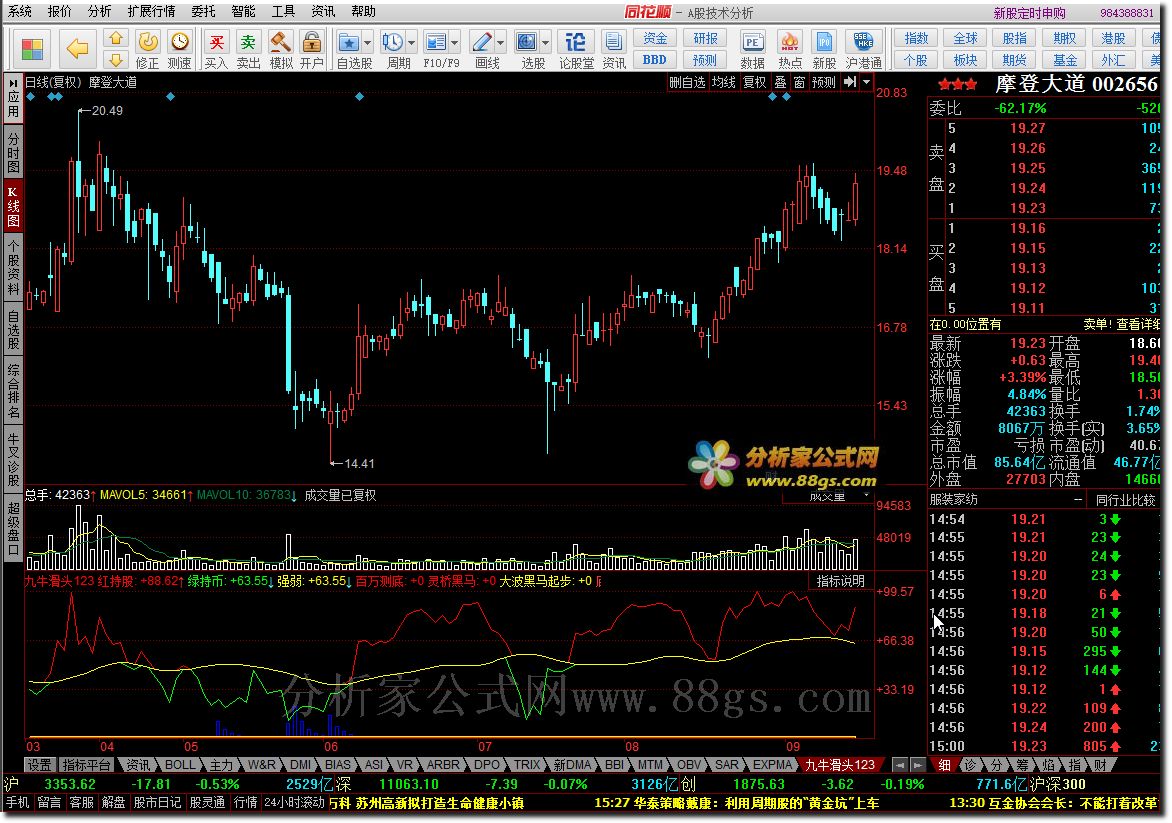Viewport: 1172px width, 823px height.
Task: Select the 画线 pencil drawing tool
Action: click(482, 42)
